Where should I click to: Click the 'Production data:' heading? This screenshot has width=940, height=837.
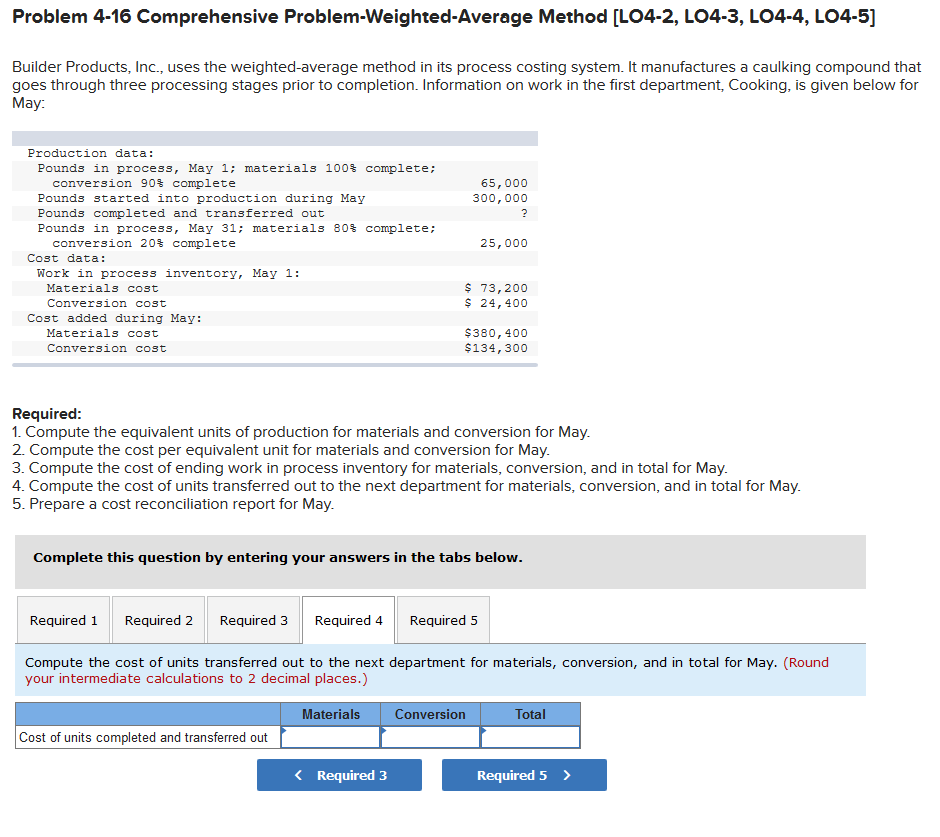point(91,153)
